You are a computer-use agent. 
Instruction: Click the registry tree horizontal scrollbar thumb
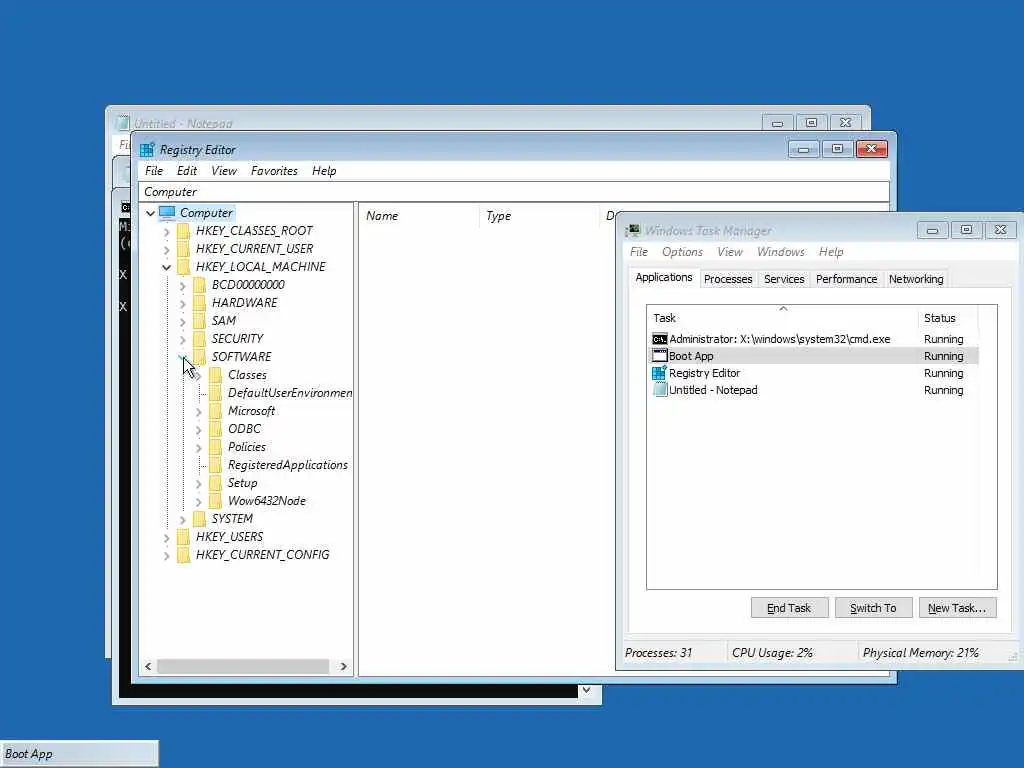pyautogui.click(x=243, y=666)
